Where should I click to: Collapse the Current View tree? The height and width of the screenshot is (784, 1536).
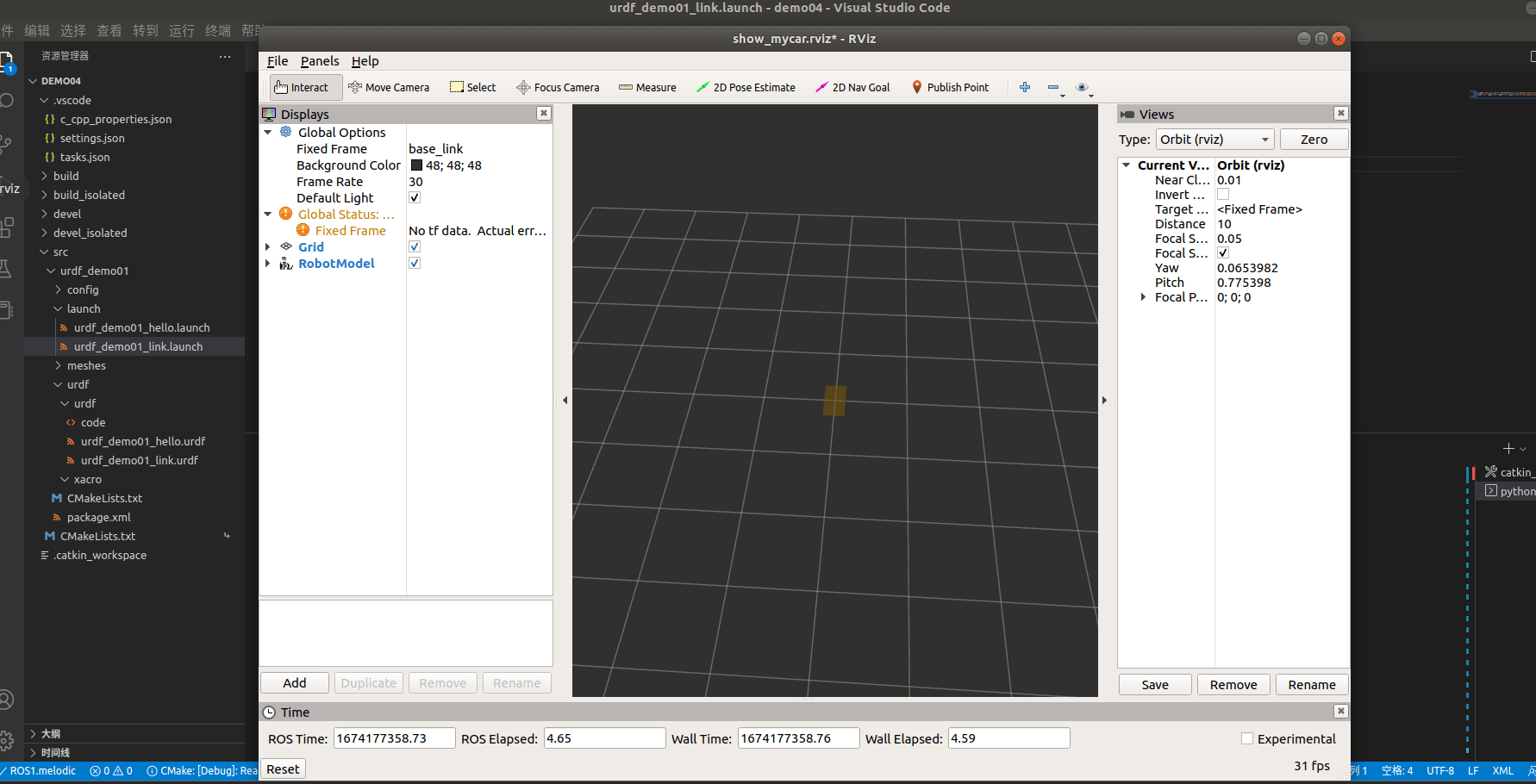click(x=1127, y=165)
